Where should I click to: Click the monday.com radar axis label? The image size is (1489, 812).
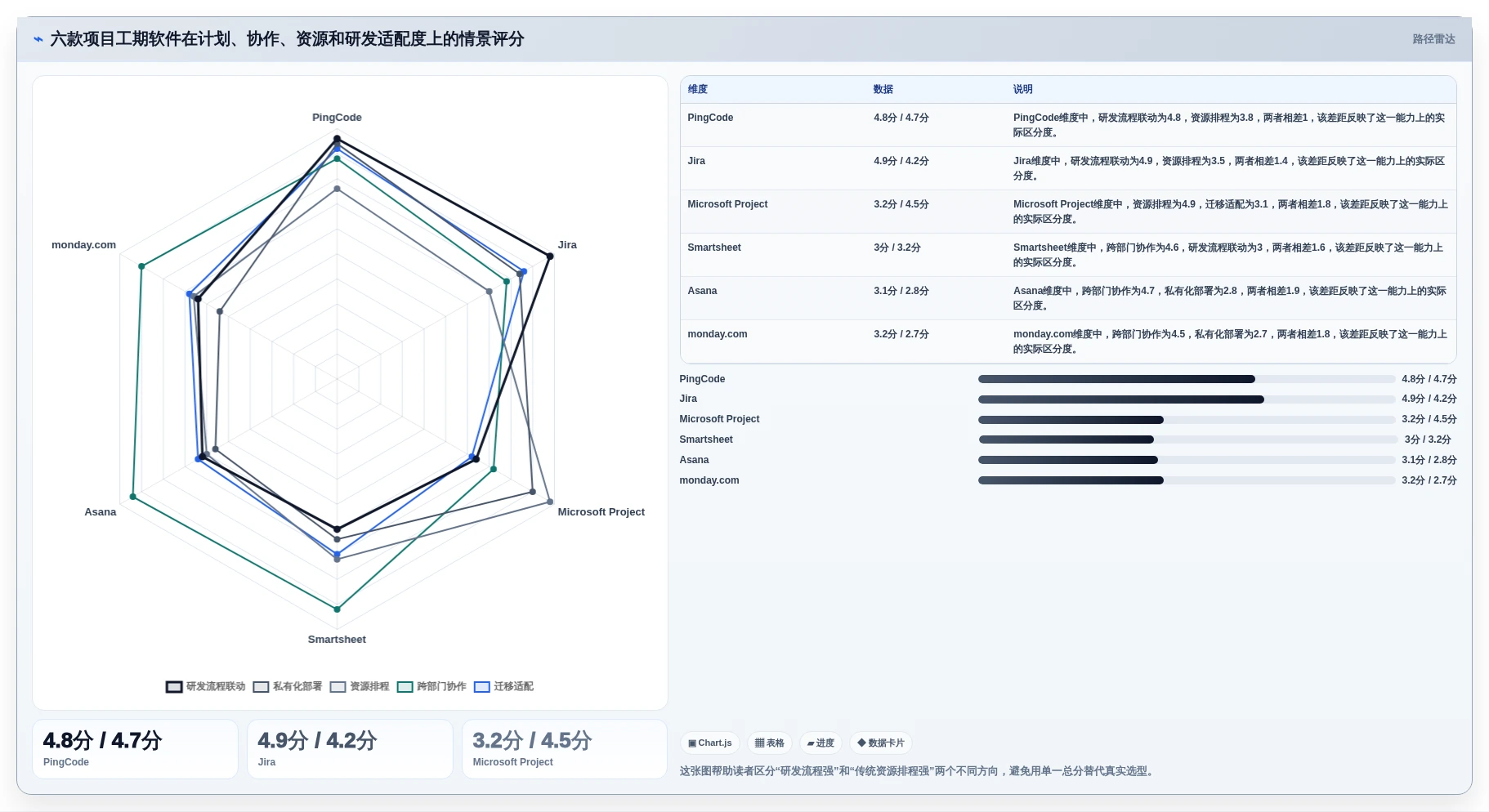click(x=83, y=245)
